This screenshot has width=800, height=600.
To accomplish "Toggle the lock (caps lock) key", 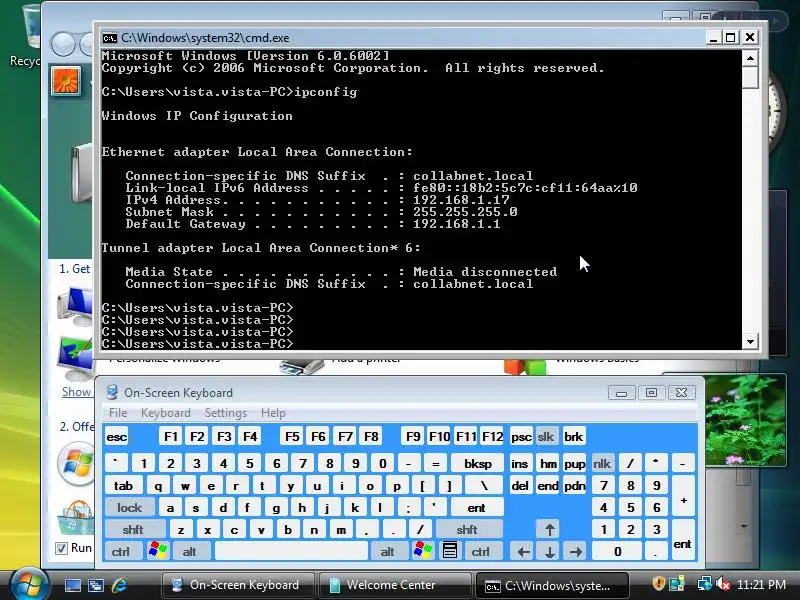I will pyautogui.click(x=129, y=508).
